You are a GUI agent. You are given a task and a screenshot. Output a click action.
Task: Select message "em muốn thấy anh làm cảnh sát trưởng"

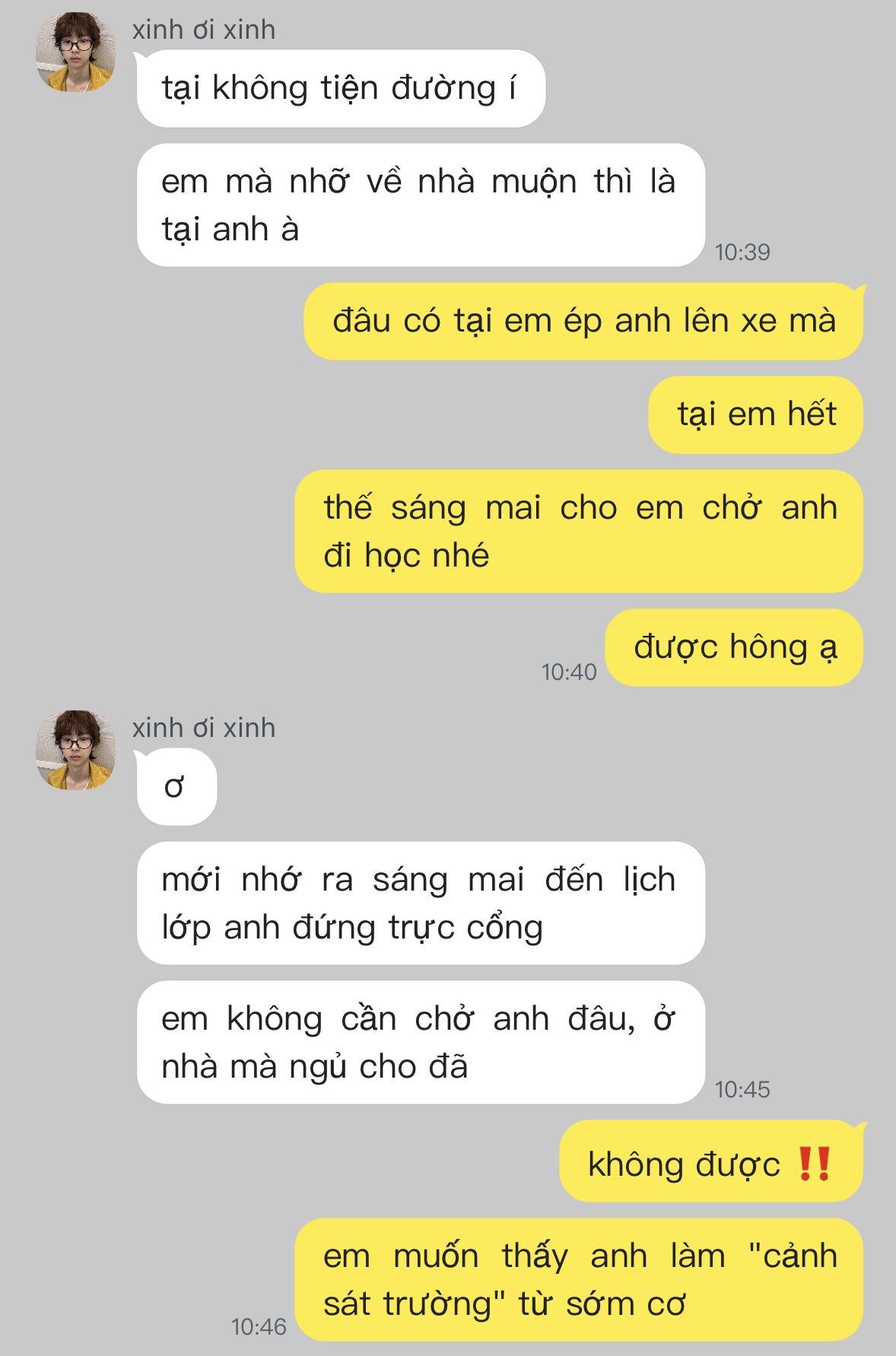[579, 1280]
